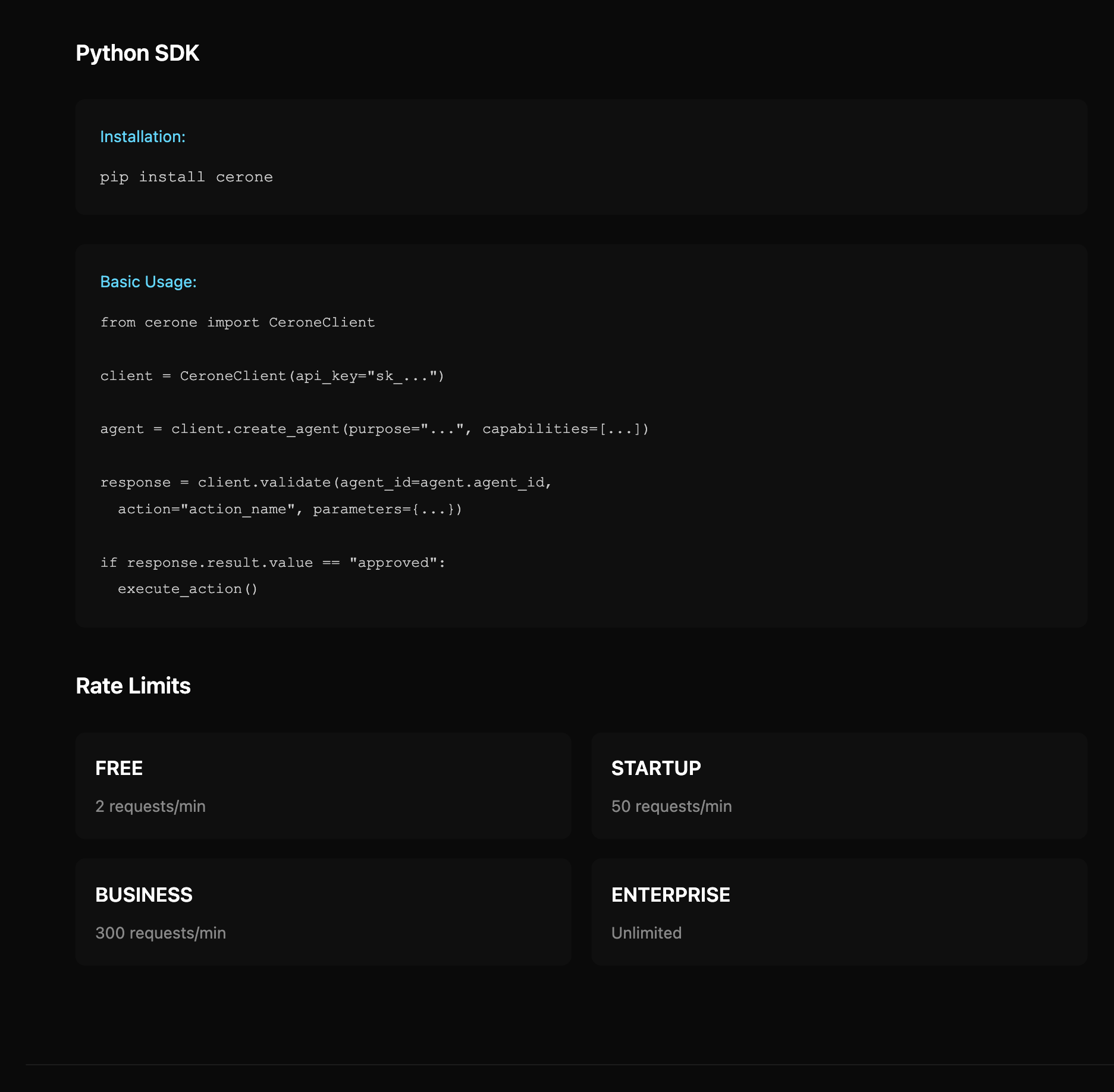Click the from cerone import line
Viewport: 1114px width, 1092px height.
coord(237,322)
